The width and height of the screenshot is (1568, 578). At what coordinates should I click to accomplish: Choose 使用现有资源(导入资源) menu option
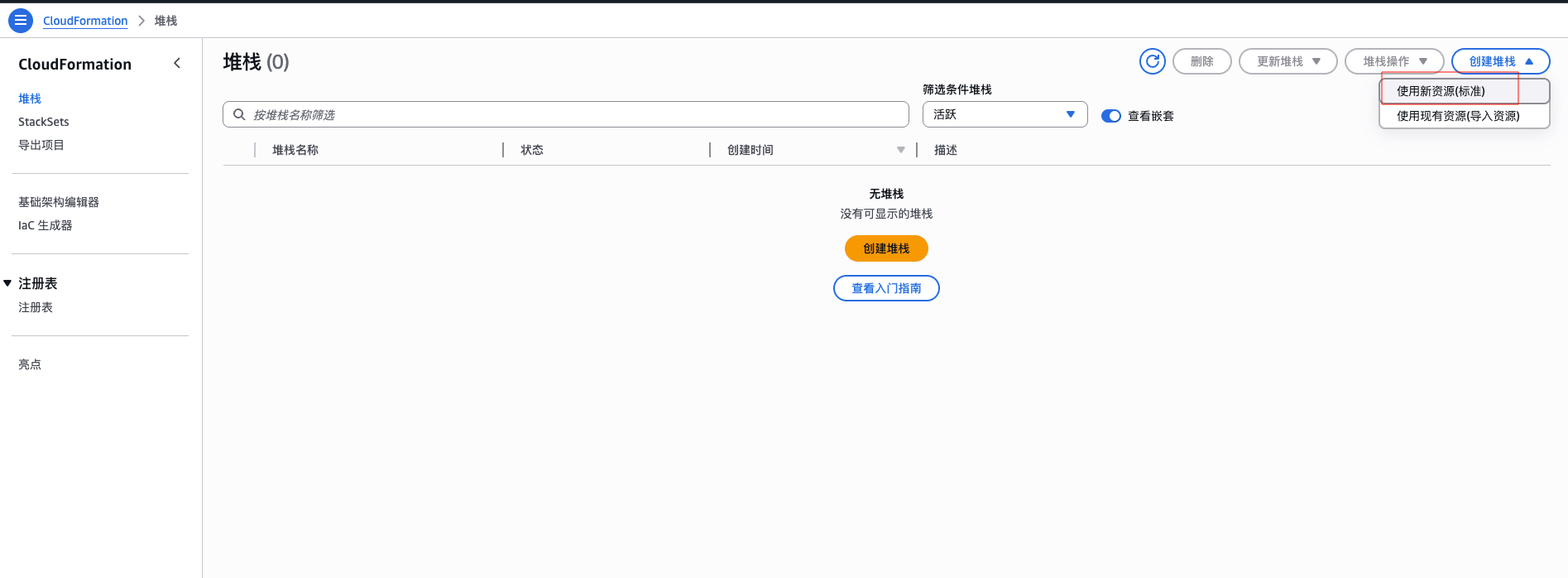point(1464,116)
